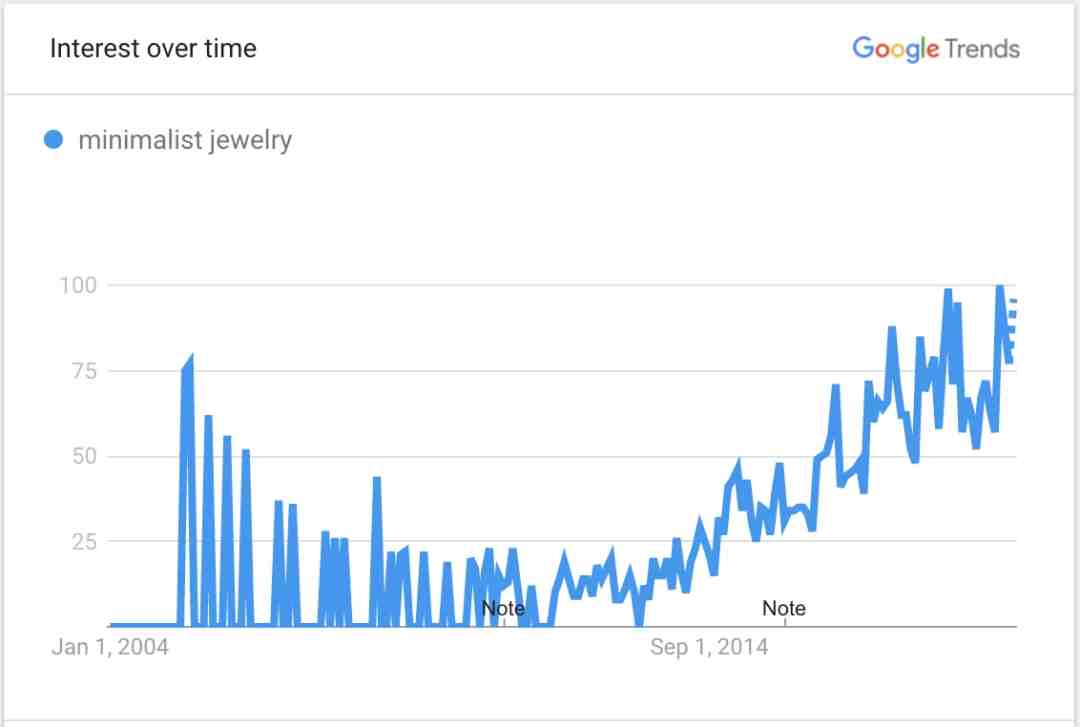Viewport: 1080px width, 727px height.
Task: Select the minimalist jewelry legend label
Action: pos(185,141)
